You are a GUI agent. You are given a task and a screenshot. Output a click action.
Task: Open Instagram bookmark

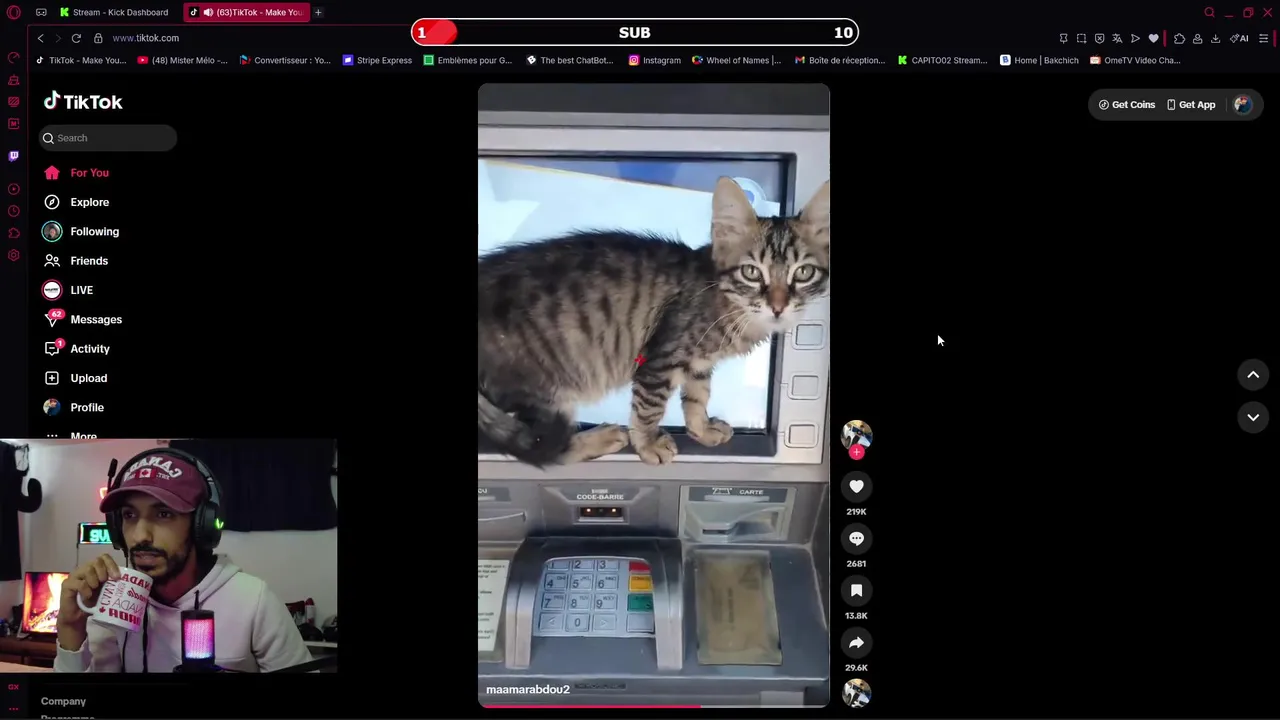654,60
